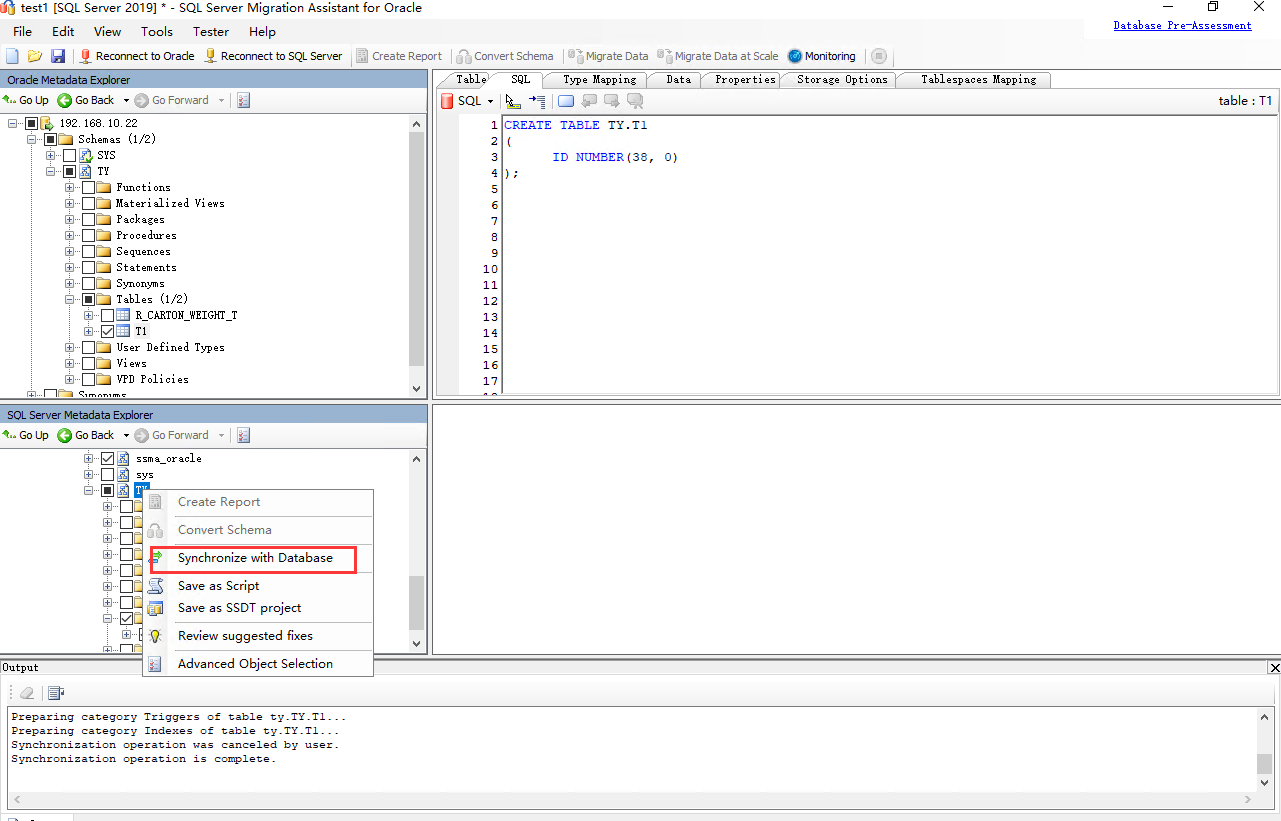
Task: Switch to the Type Mapping tab
Action: 599,79
